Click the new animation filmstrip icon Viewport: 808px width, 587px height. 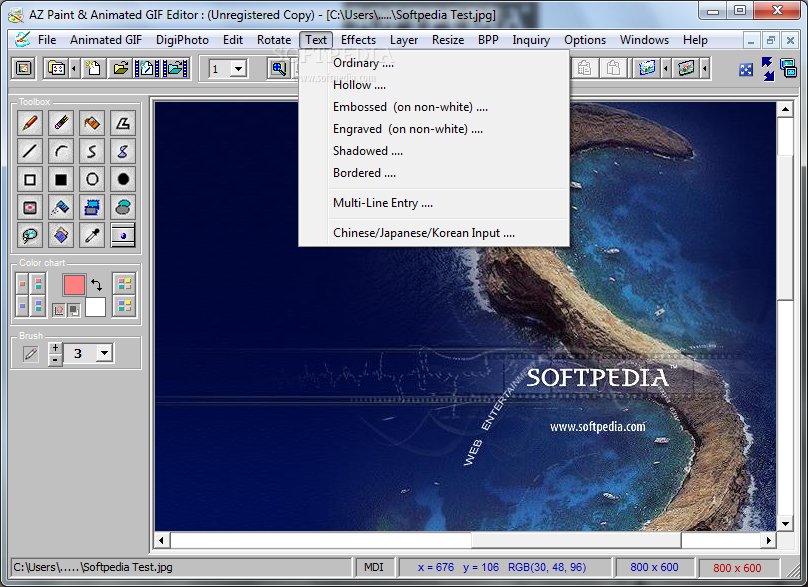point(147,68)
